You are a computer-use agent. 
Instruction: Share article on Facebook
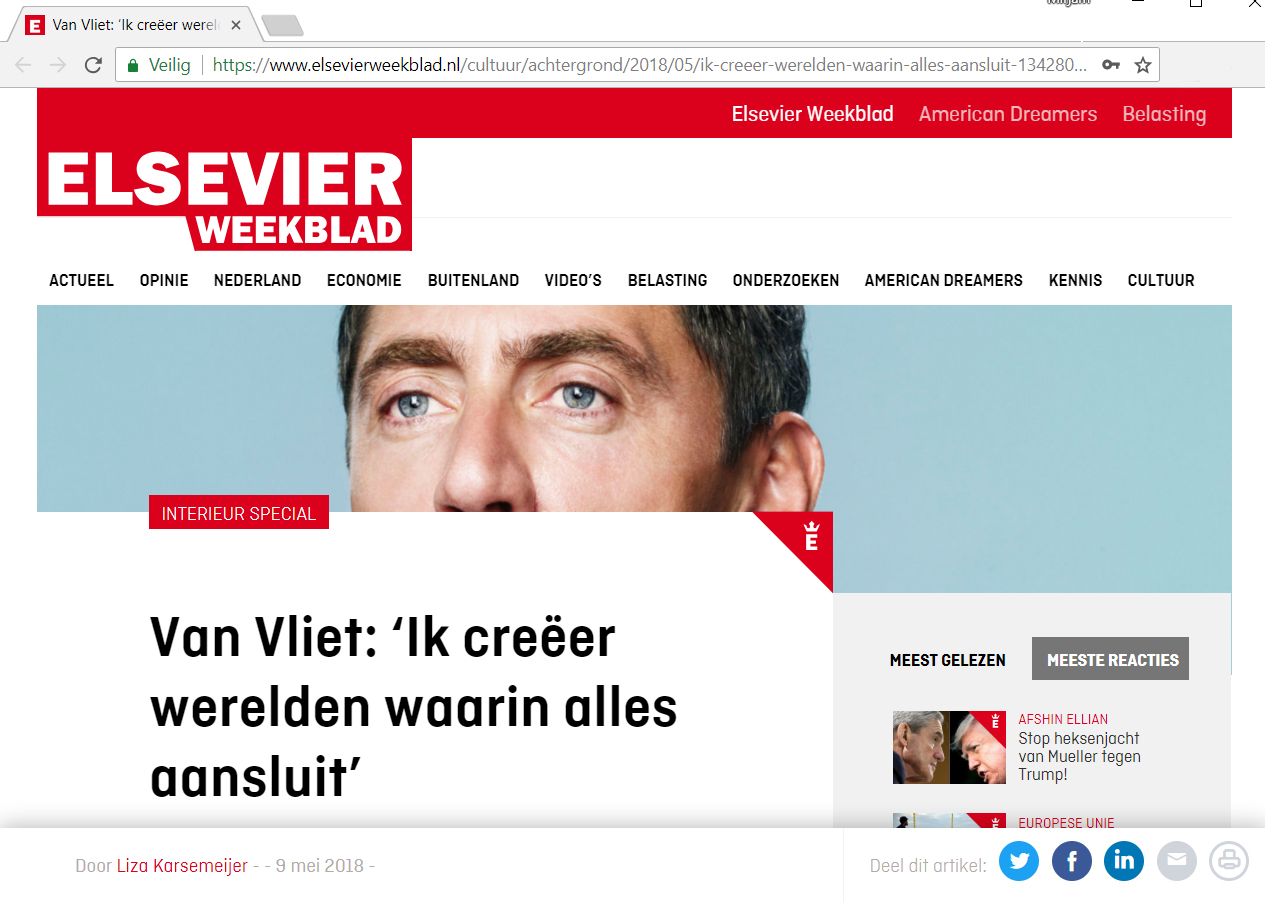tap(1071, 861)
